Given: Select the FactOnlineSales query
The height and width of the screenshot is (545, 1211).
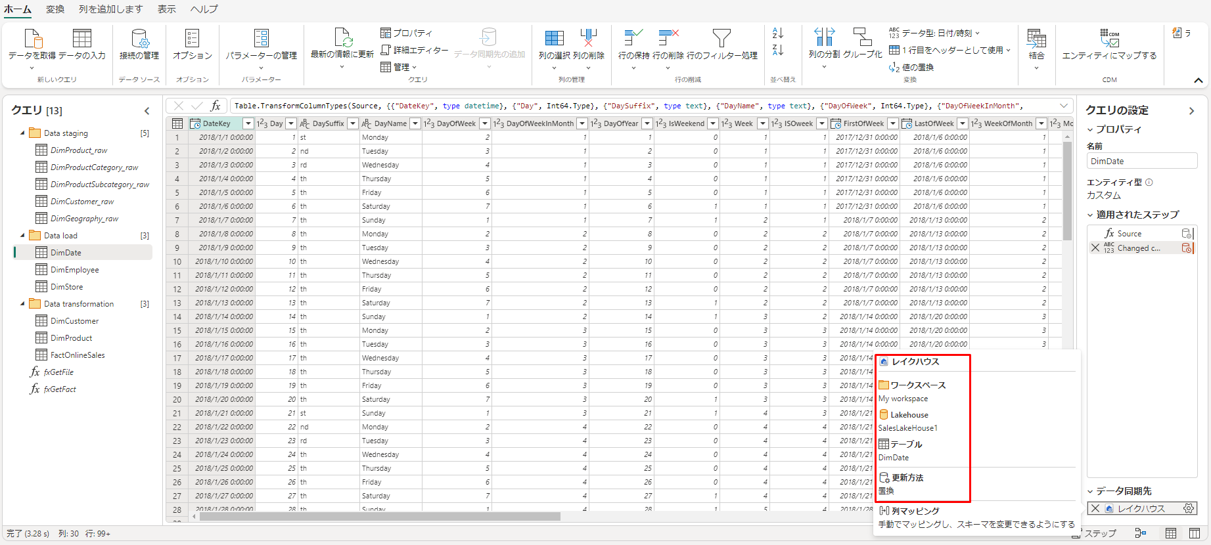Looking at the screenshot, I should [x=77, y=355].
